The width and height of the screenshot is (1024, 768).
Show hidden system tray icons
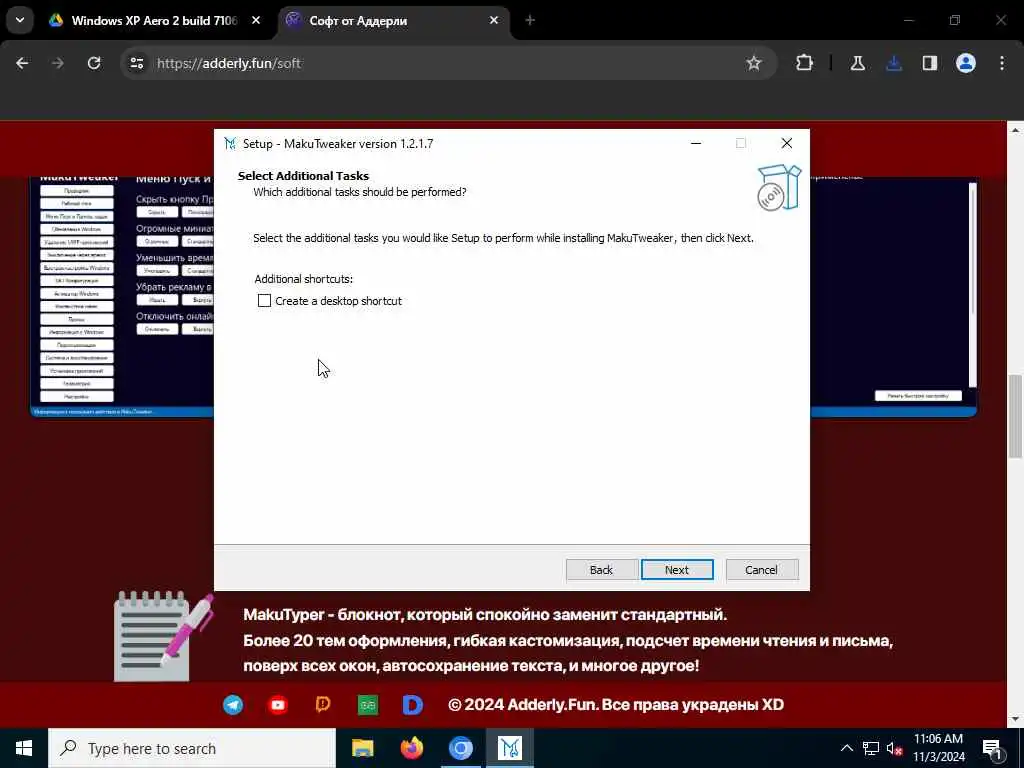846,748
